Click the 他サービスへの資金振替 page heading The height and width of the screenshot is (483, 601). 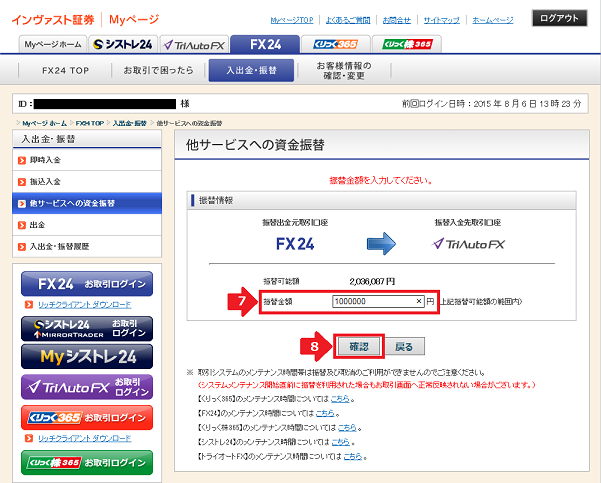pos(255,145)
